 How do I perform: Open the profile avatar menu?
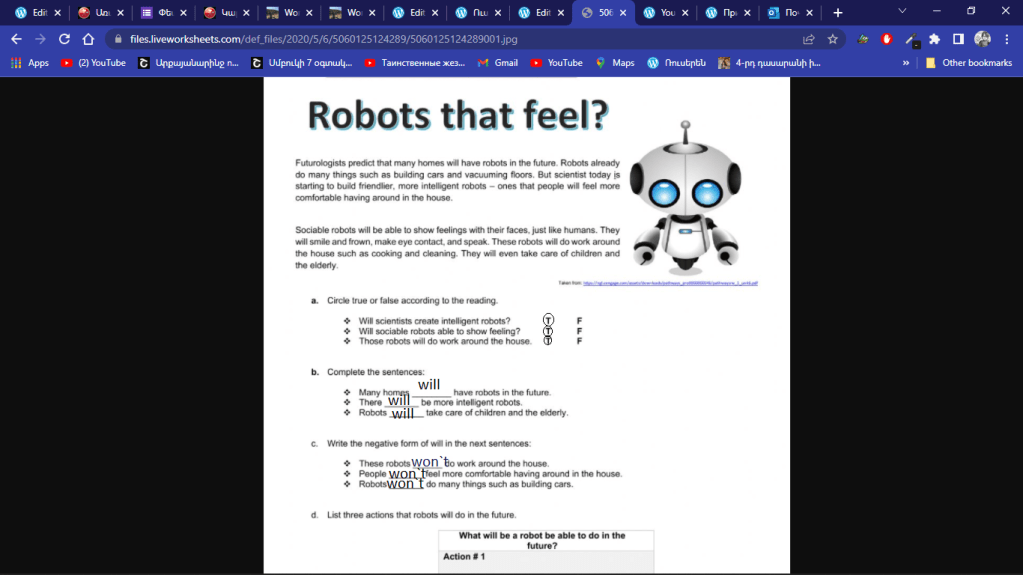[x=982, y=39]
